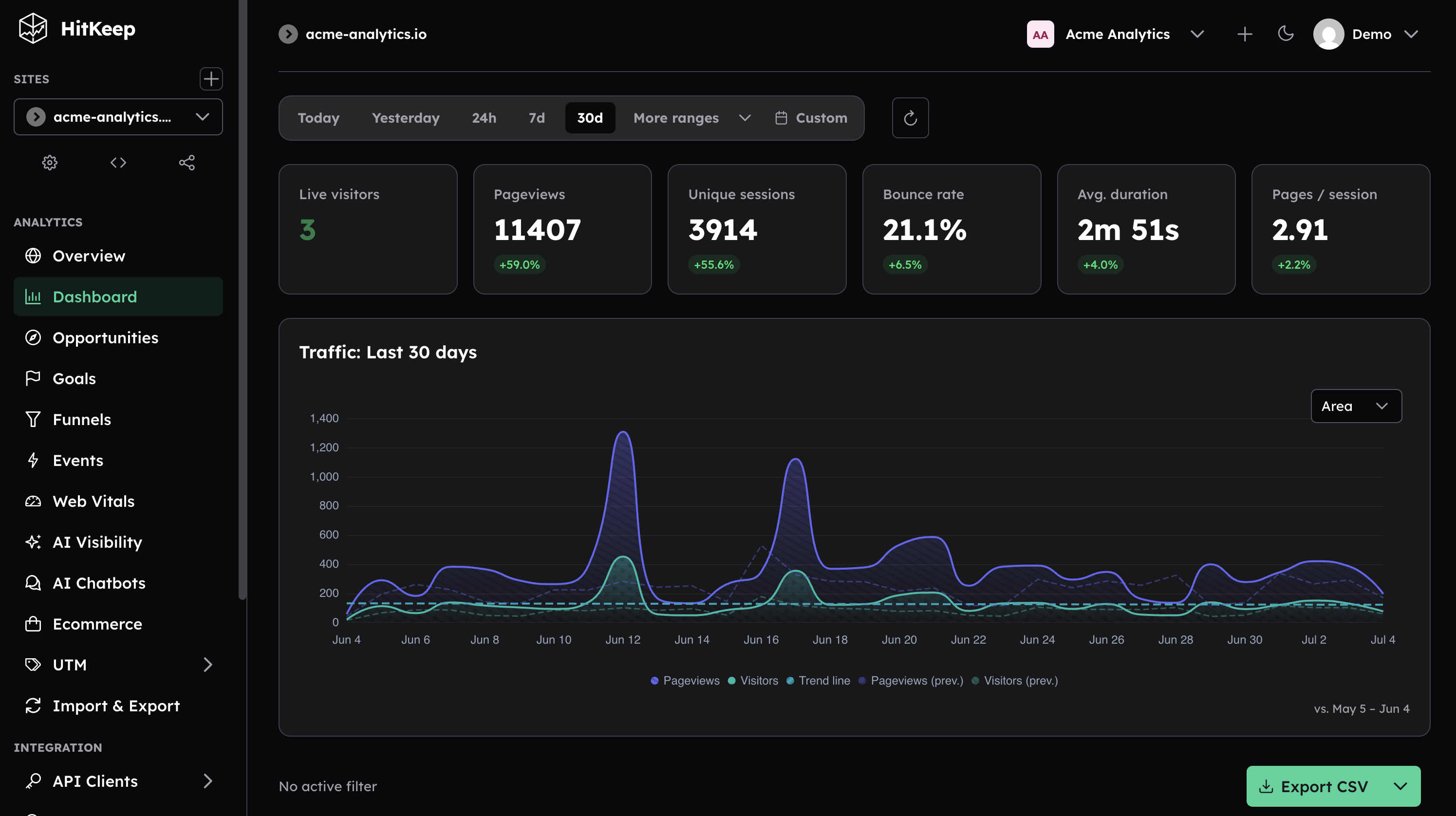Click the Ecommerce shopping bag icon

pyautogui.click(x=33, y=624)
